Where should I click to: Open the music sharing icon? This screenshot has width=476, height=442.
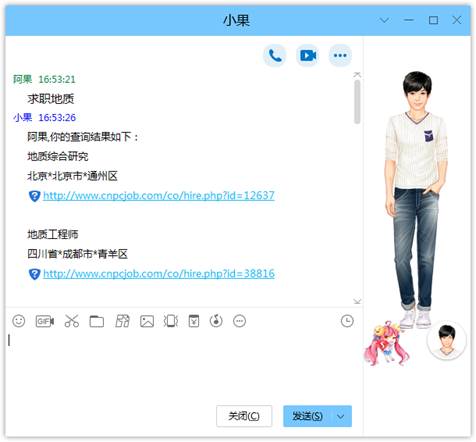click(216, 321)
